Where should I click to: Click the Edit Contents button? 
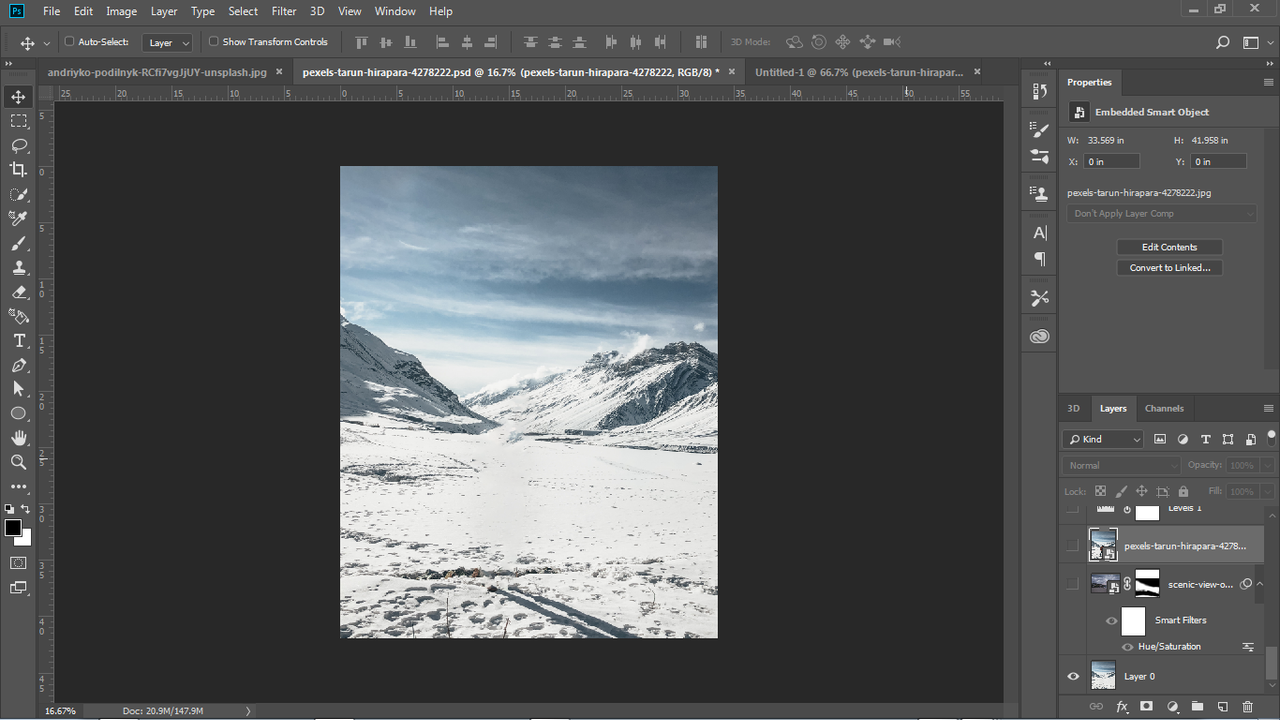(1169, 247)
